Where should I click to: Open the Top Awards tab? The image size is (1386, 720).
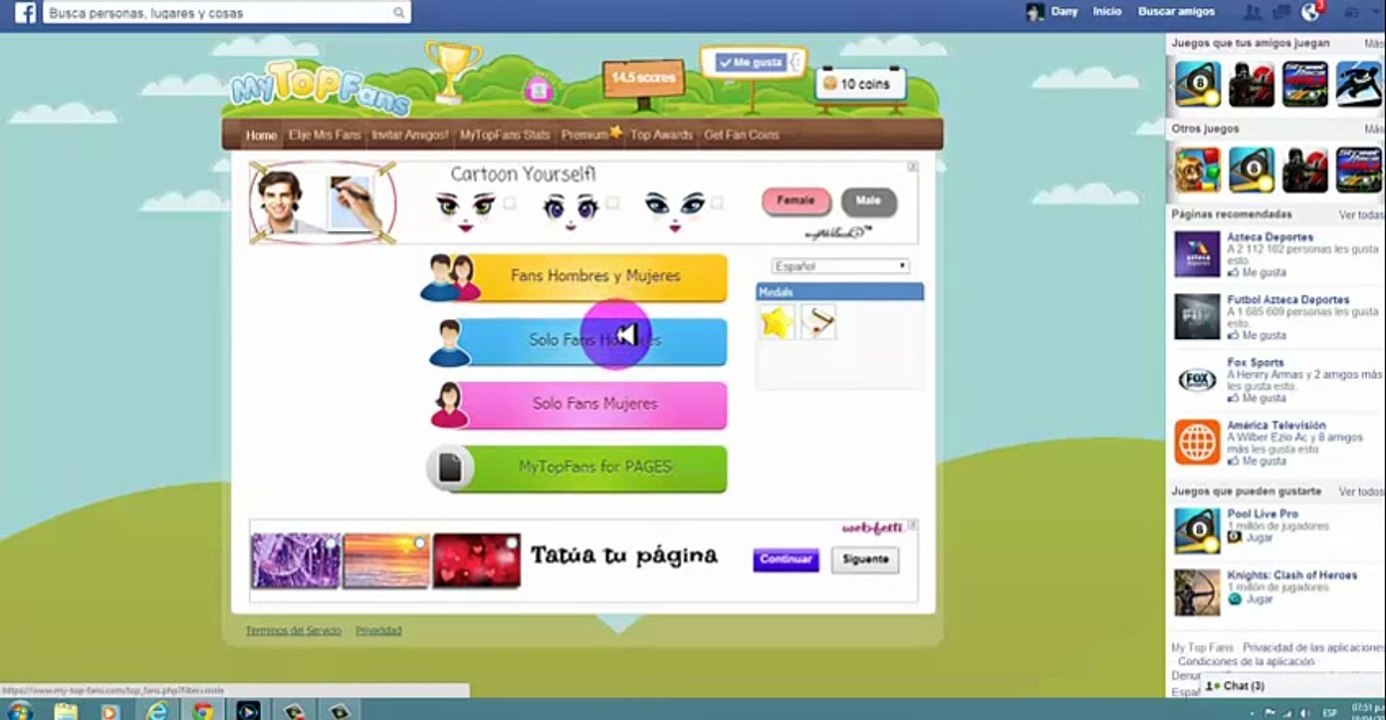(661, 135)
